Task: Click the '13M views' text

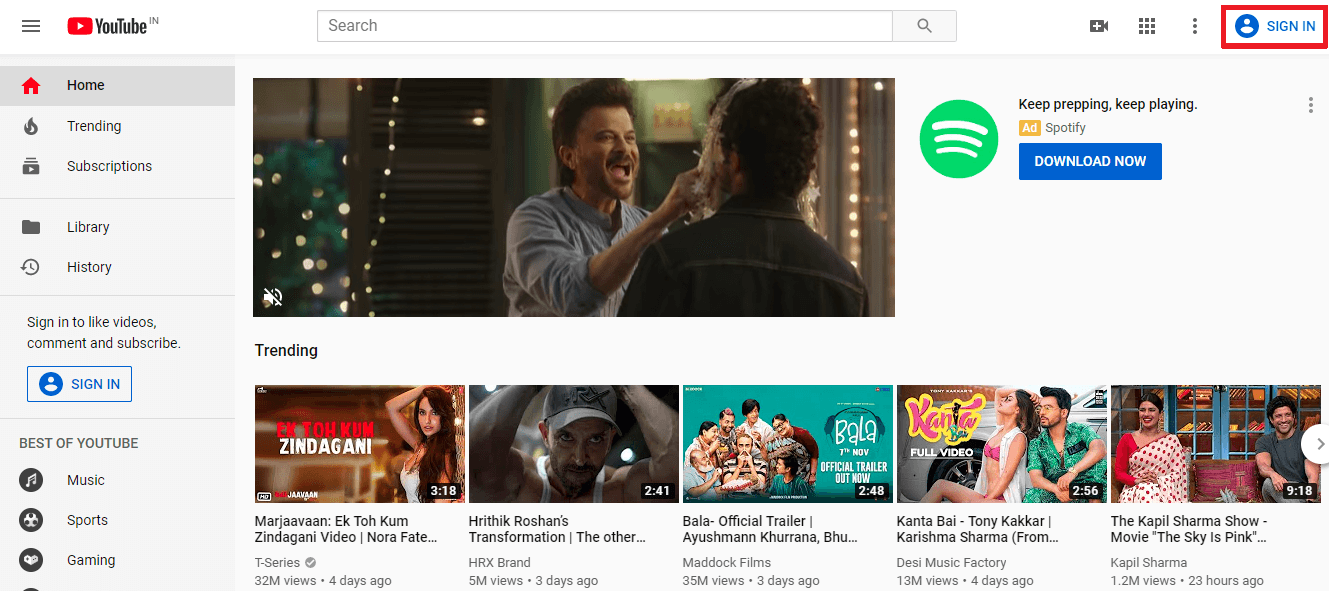Action: pos(927,580)
